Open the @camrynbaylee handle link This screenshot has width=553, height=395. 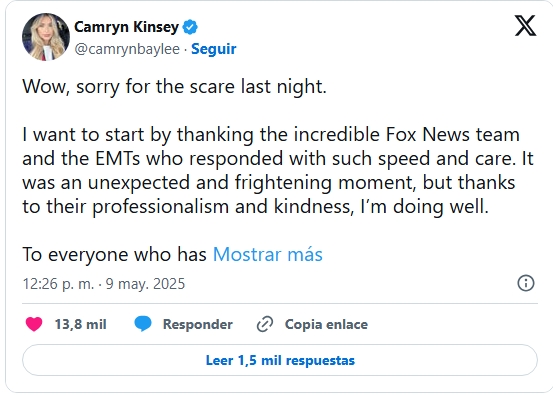pos(127,49)
